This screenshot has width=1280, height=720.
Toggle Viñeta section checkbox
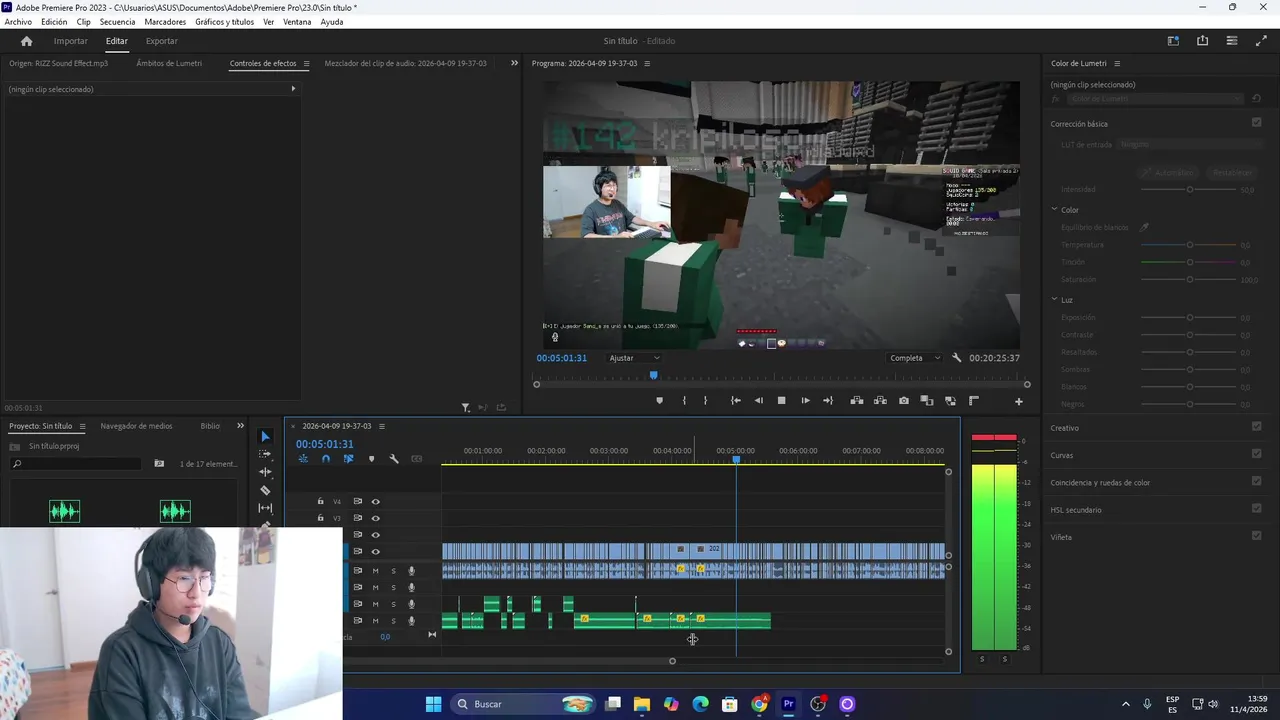pos(1257,535)
